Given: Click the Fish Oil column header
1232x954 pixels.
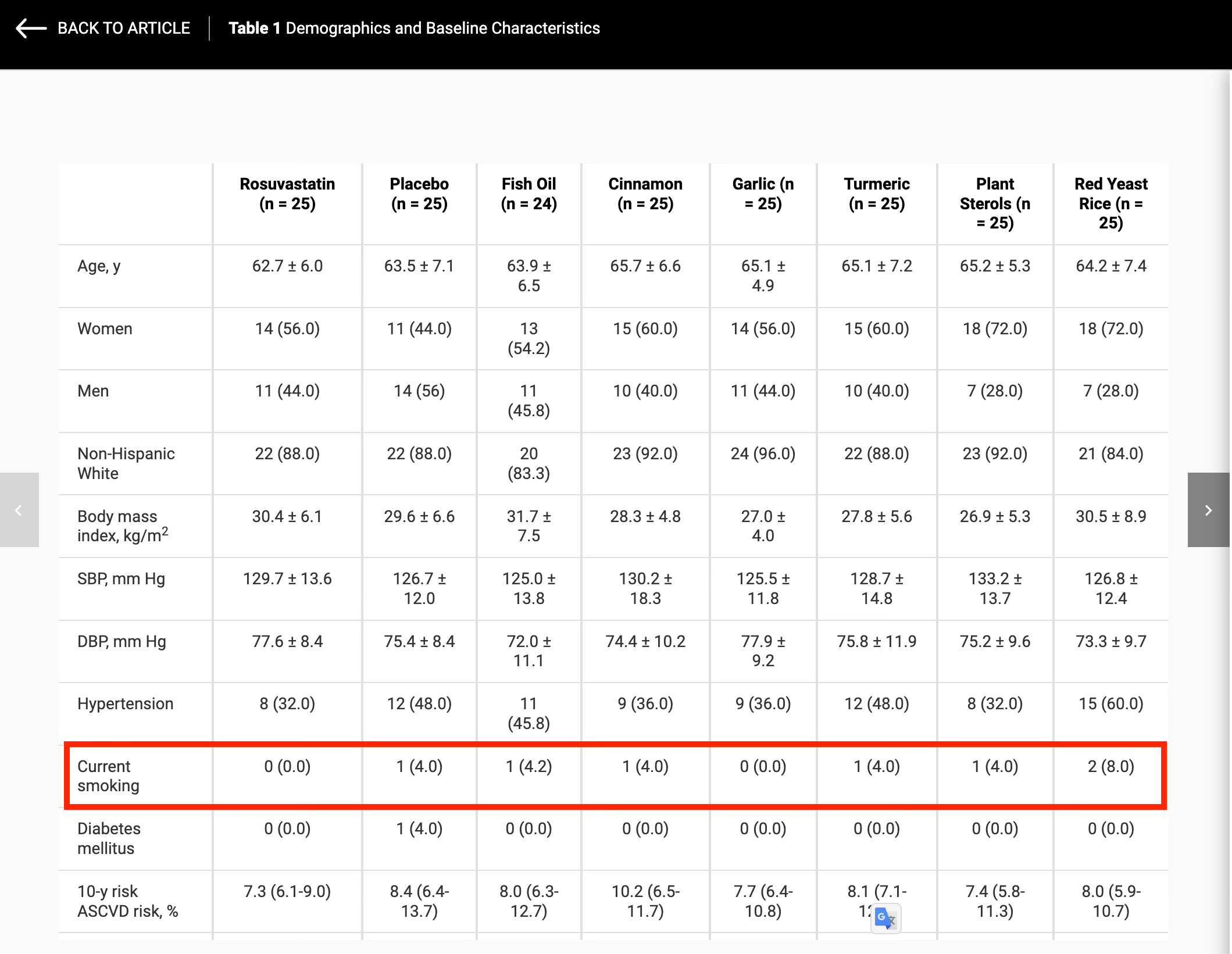Looking at the screenshot, I should [x=528, y=194].
